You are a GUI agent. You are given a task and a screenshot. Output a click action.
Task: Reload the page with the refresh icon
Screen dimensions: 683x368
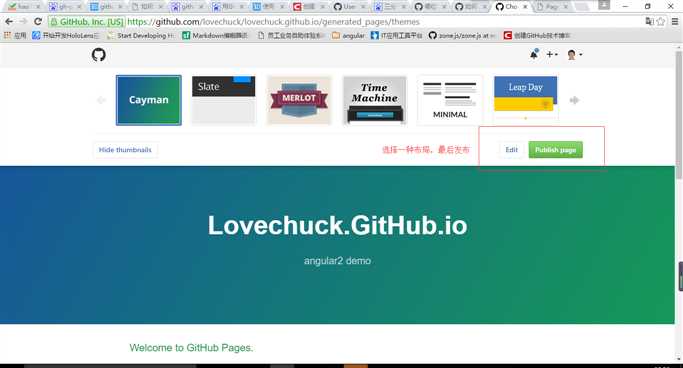click(x=38, y=21)
